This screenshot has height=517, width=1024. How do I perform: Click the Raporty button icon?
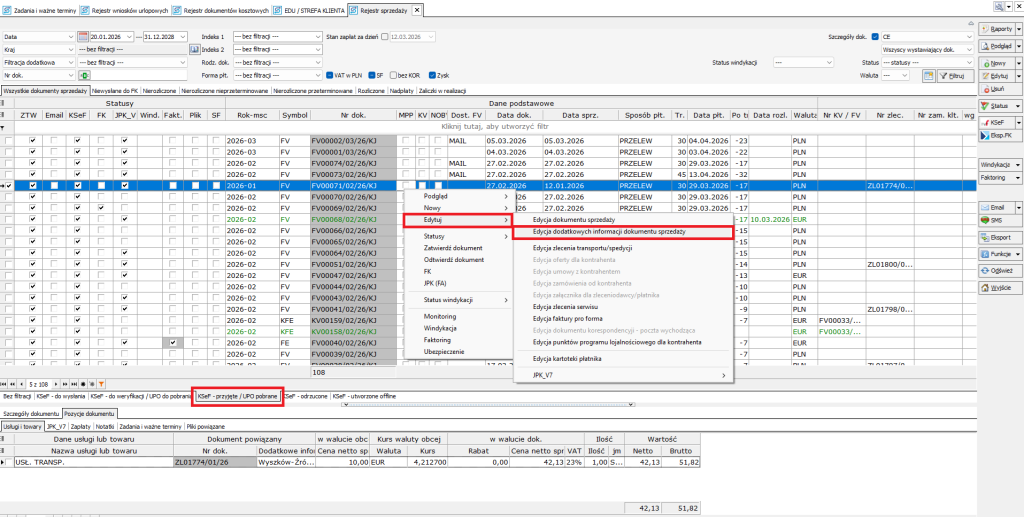click(x=985, y=30)
